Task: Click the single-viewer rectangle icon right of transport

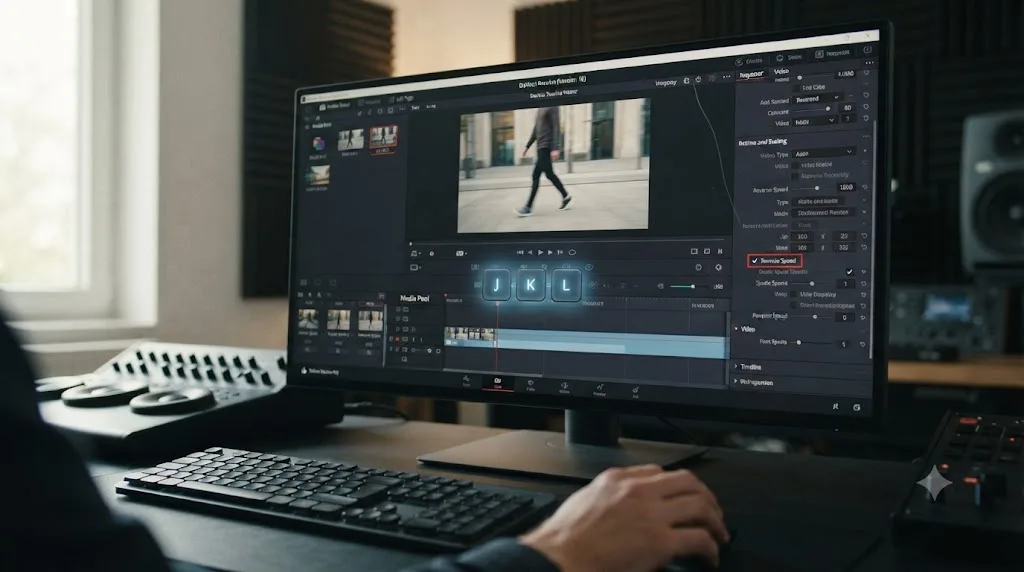Action: click(x=694, y=251)
